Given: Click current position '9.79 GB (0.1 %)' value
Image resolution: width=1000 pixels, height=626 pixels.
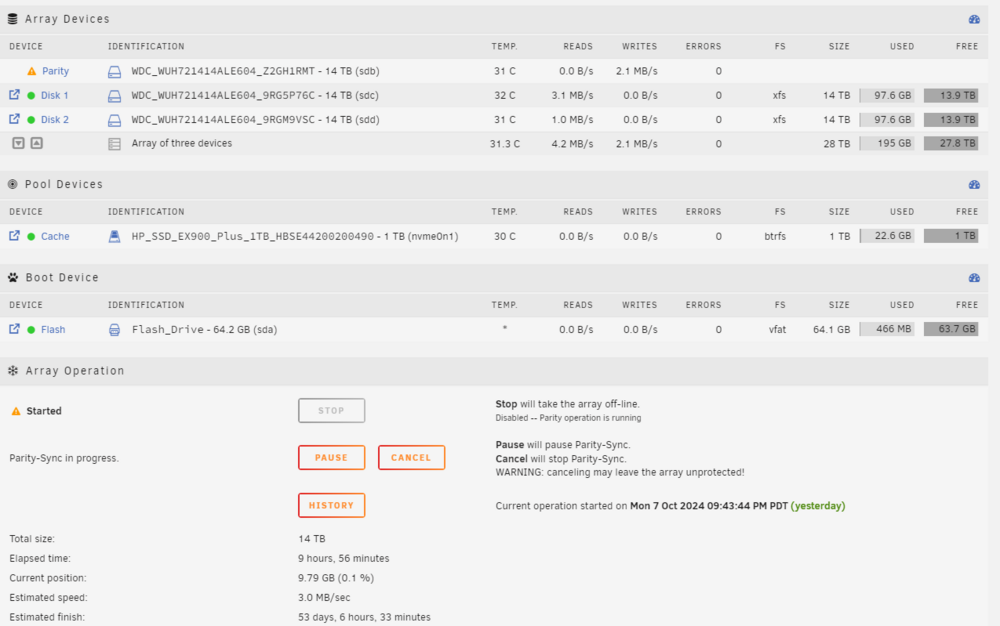Looking at the screenshot, I should pyautogui.click(x=336, y=578).
